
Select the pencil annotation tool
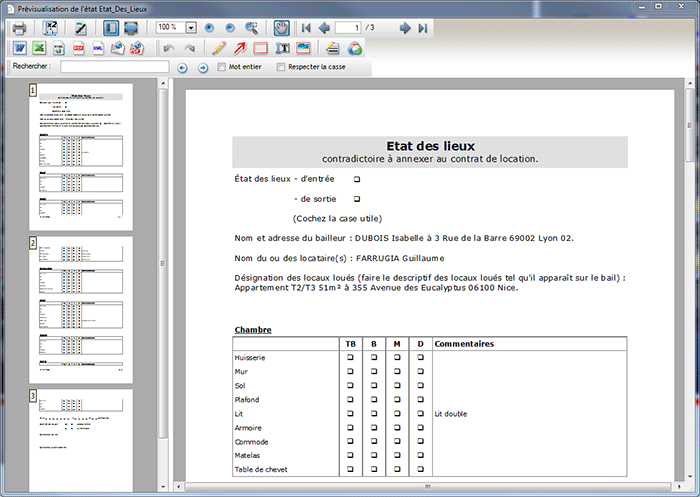(219, 48)
